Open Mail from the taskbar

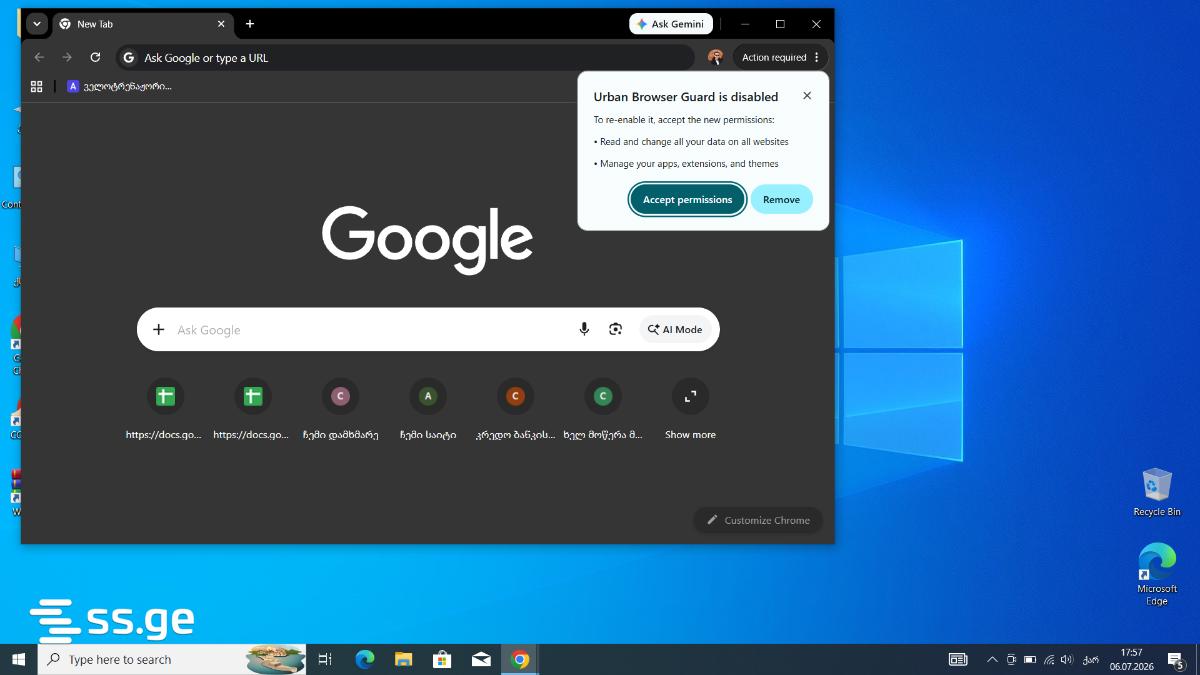point(481,659)
